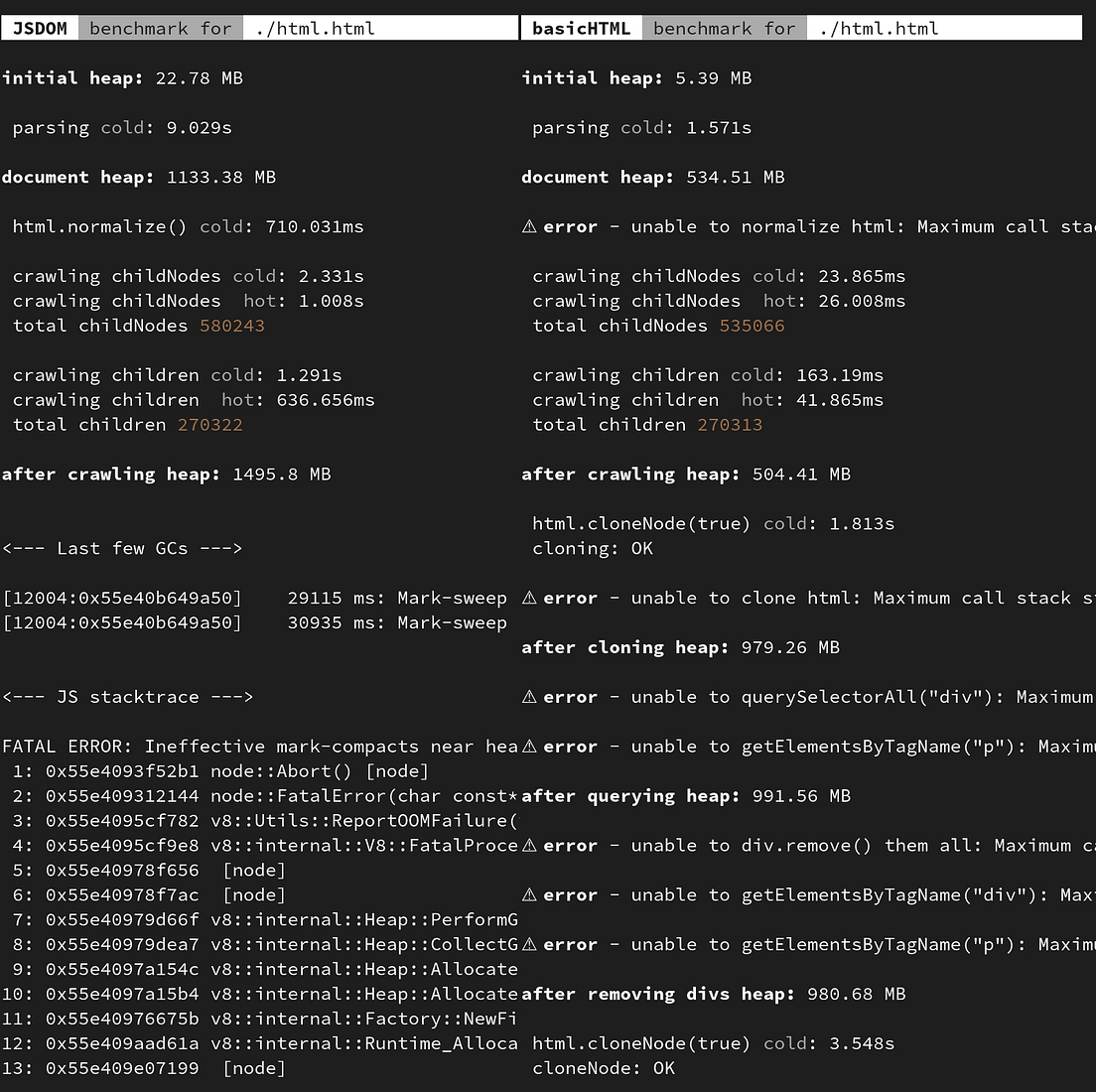The width and height of the screenshot is (1096, 1092).
Task: Click the warning icon on the normalize html error
Action: (530, 226)
